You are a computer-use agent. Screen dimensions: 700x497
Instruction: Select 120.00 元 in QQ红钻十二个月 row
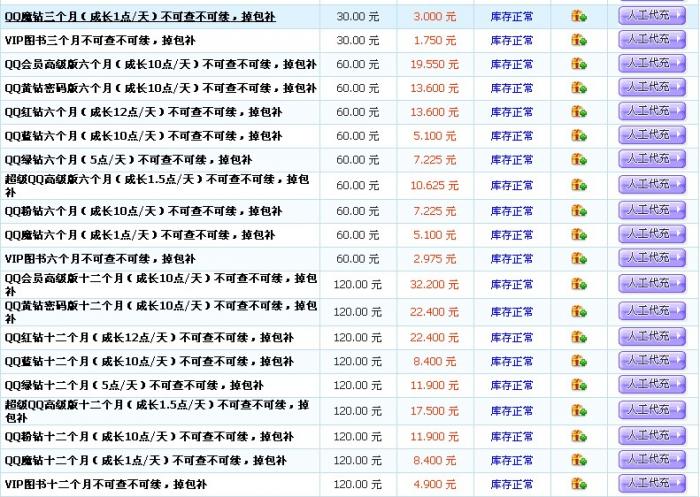(x=358, y=338)
